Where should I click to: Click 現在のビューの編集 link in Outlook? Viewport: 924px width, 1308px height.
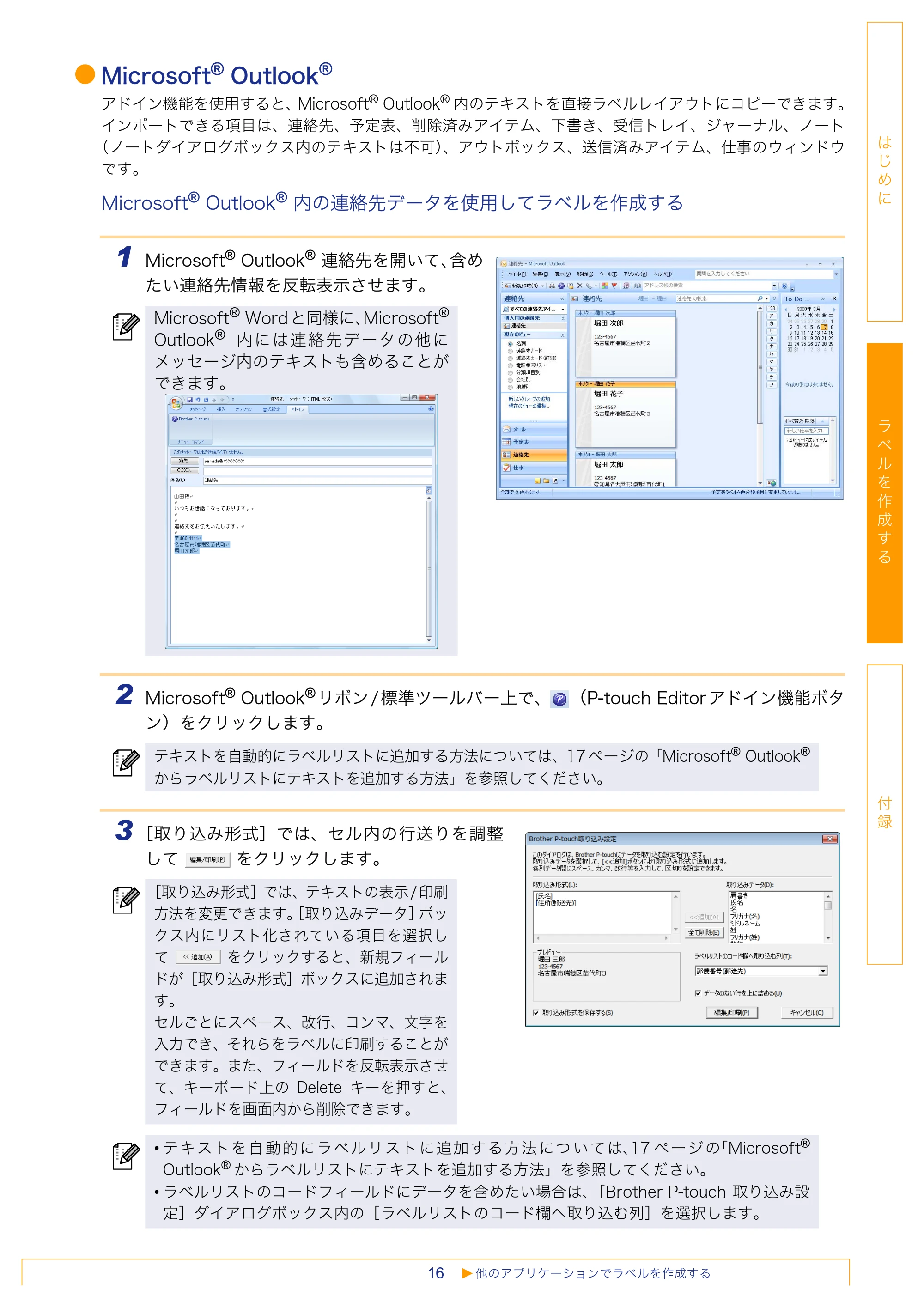pyautogui.click(x=528, y=406)
